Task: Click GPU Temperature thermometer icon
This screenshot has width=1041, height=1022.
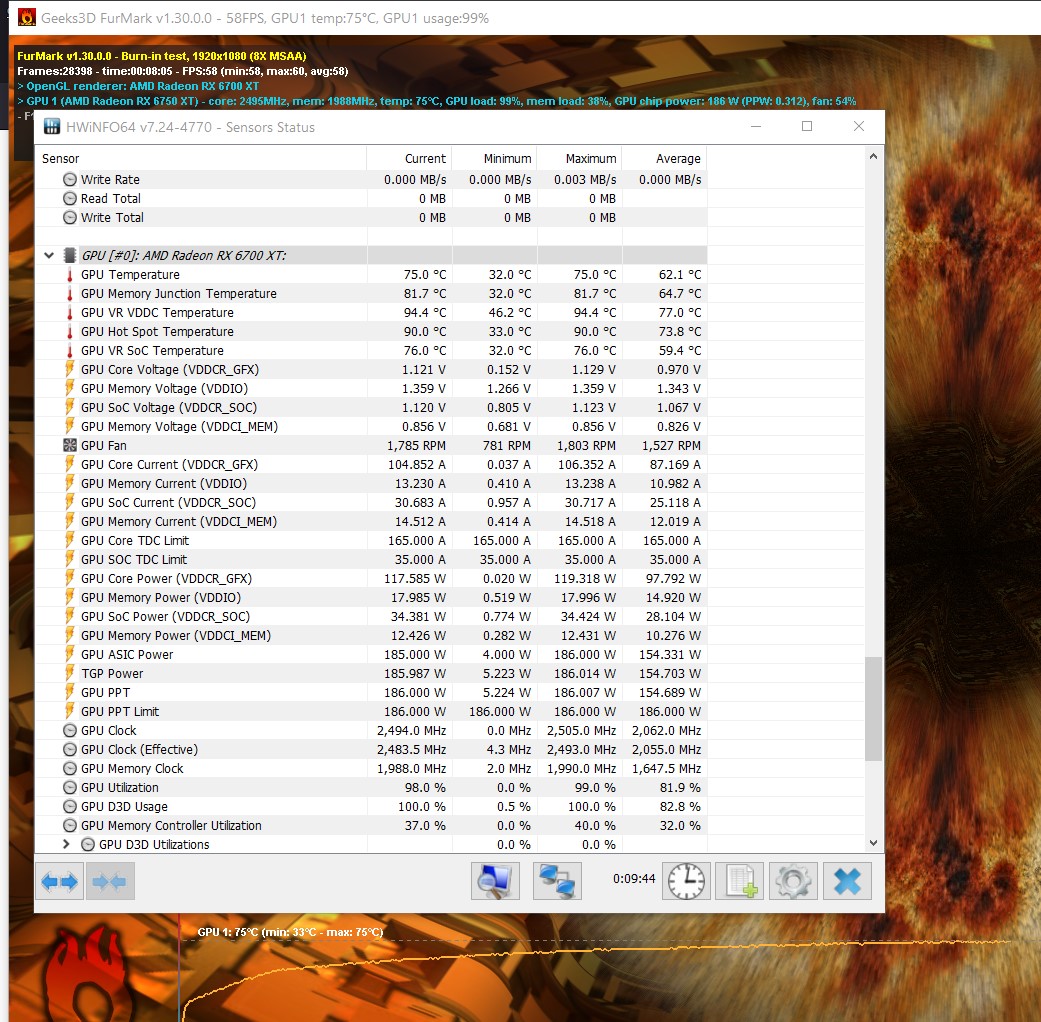Action: (x=70, y=275)
